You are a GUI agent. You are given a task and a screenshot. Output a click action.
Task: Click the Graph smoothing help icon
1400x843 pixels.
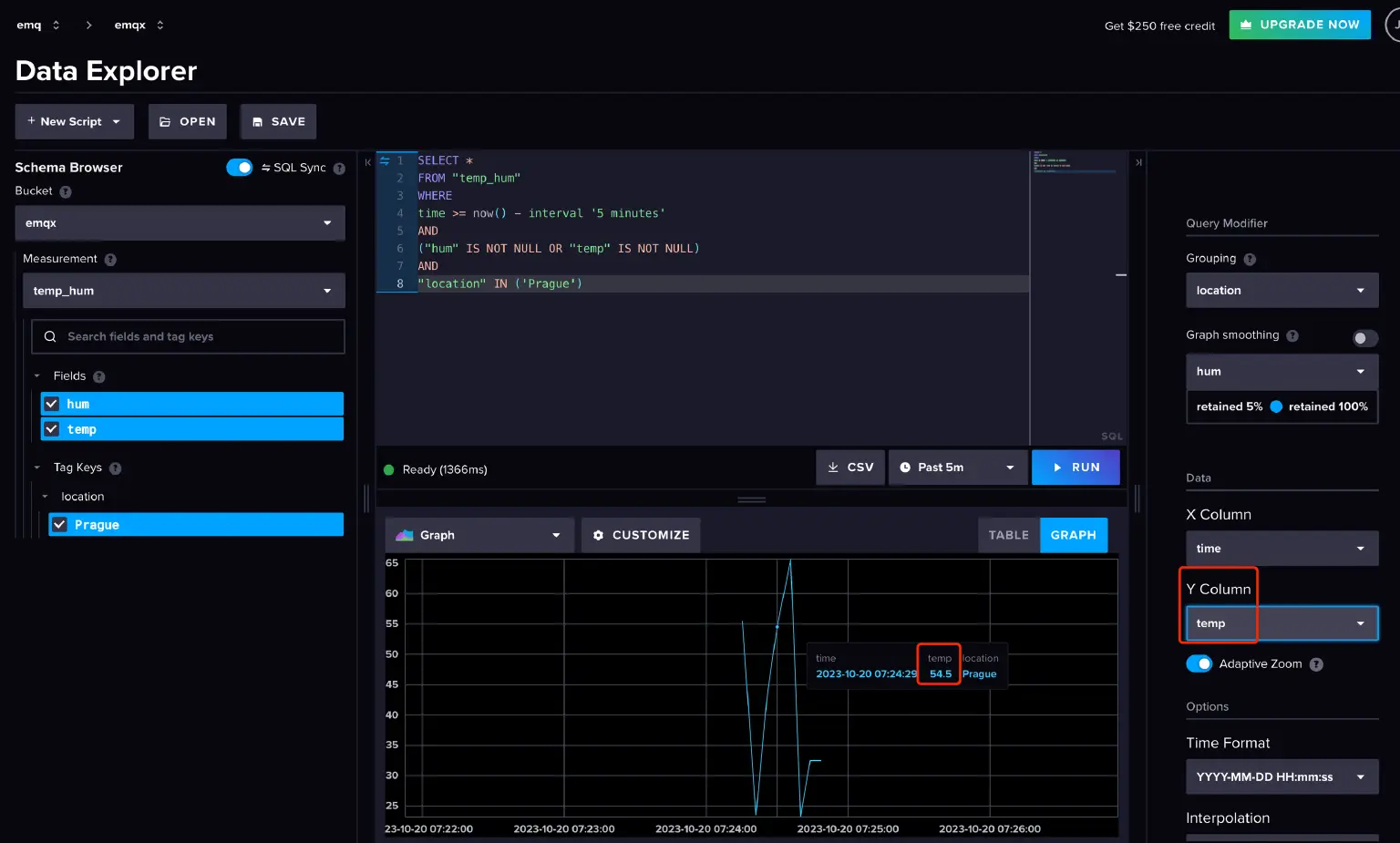pyautogui.click(x=1292, y=336)
